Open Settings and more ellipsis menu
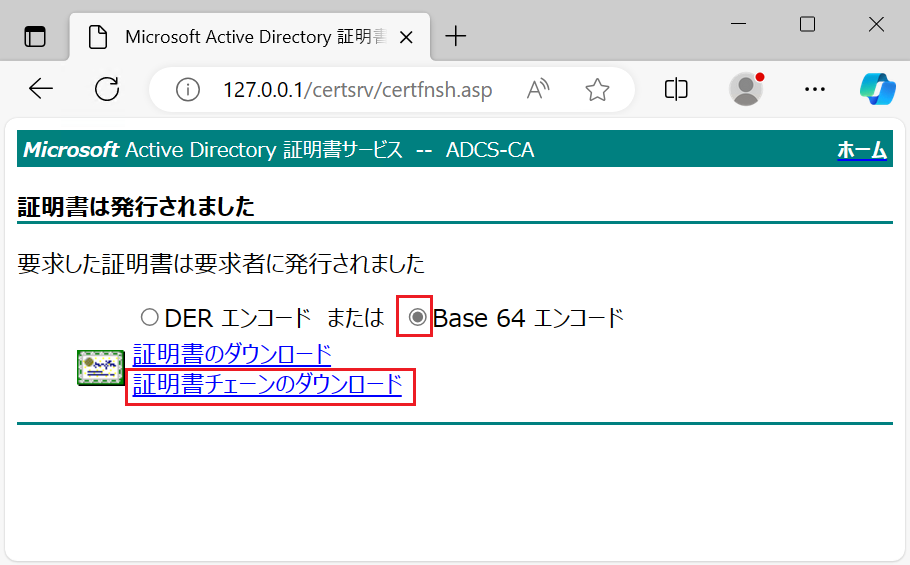Image resolution: width=910 pixels, height=565 pixels. (815, 89)
